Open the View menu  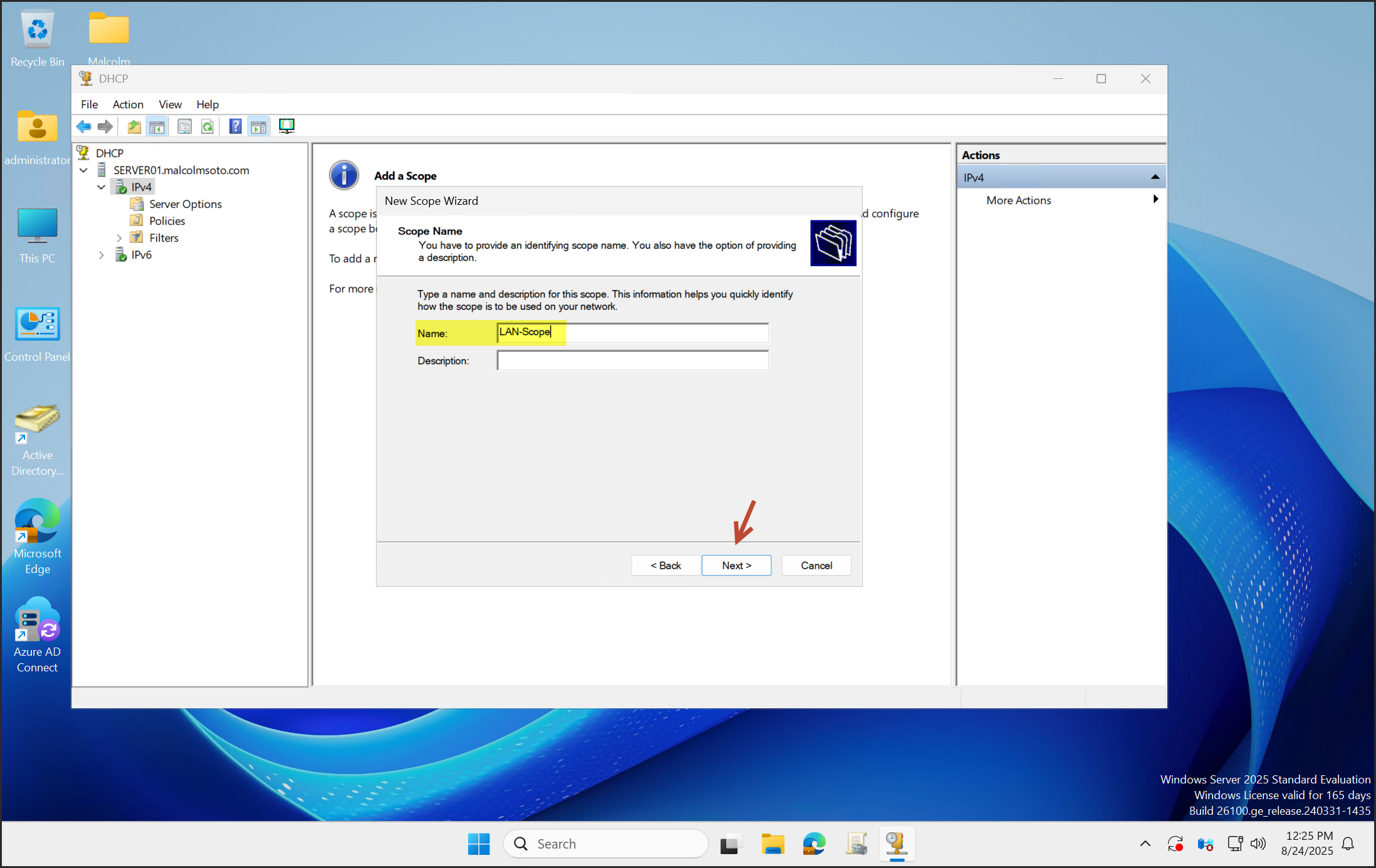coord(170,105)
